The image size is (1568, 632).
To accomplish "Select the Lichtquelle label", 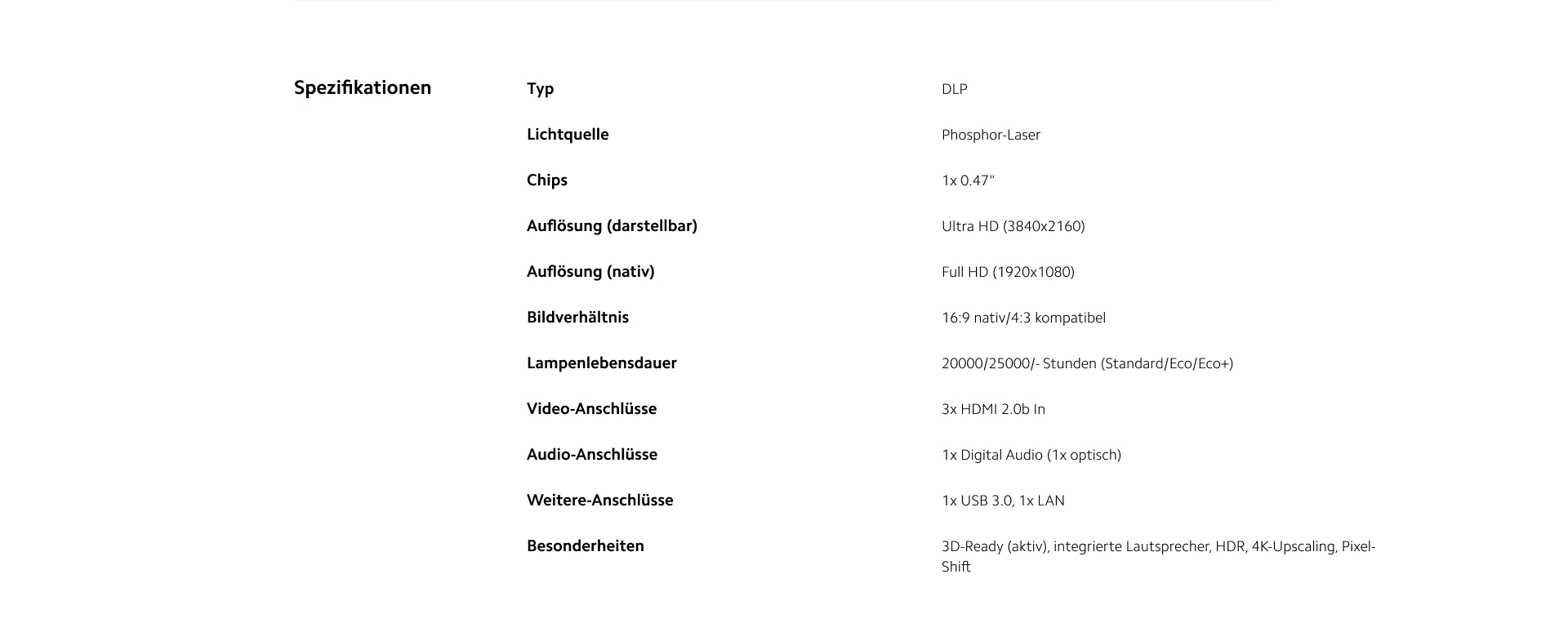I will (568, 135).
